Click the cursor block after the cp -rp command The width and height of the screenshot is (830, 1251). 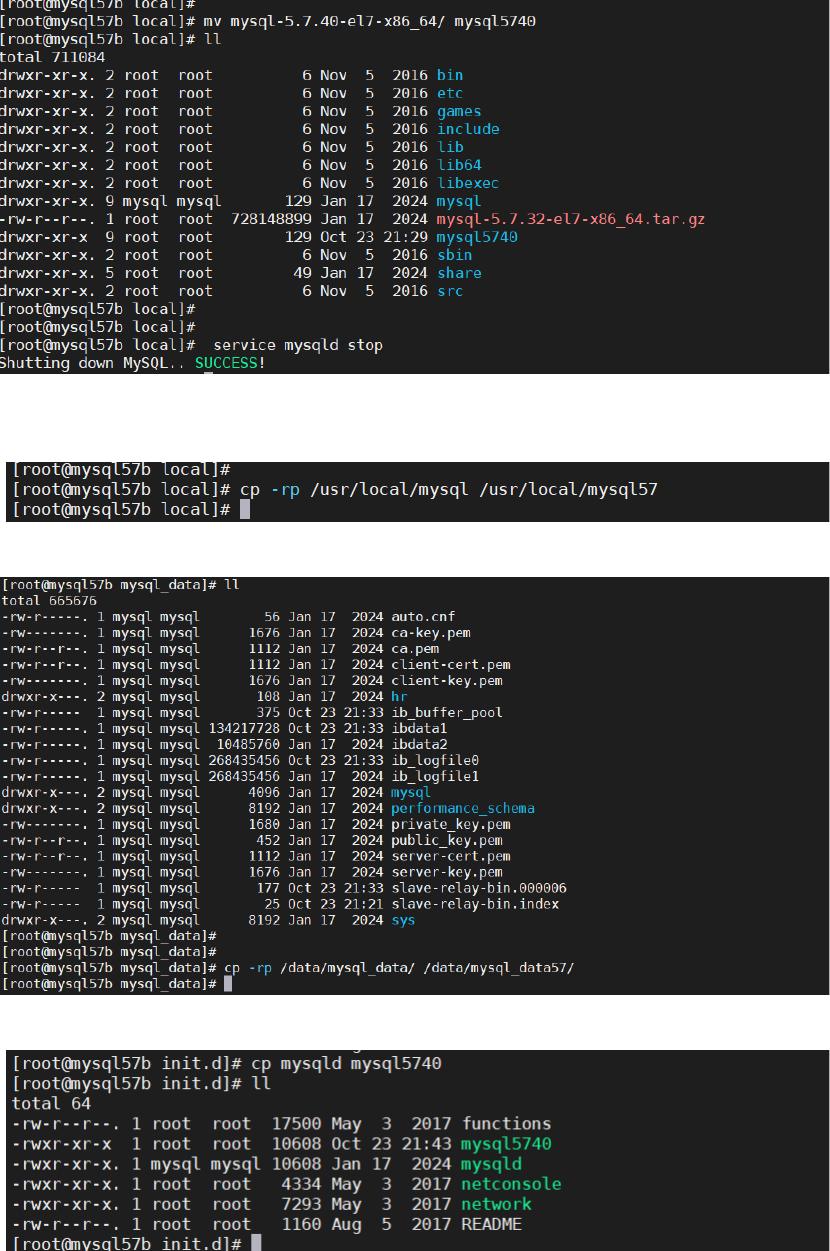(x=245, y=510)
